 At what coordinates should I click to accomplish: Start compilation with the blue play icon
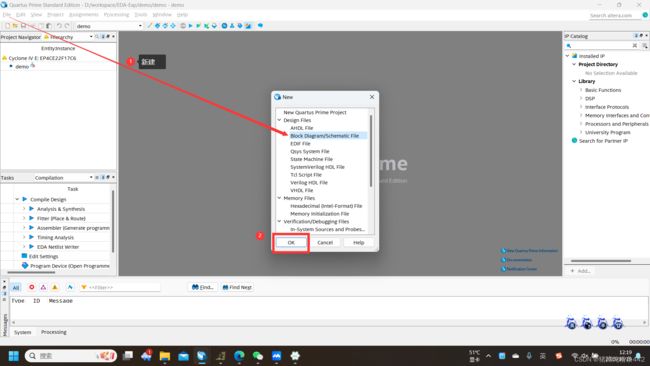pos(190,26)
